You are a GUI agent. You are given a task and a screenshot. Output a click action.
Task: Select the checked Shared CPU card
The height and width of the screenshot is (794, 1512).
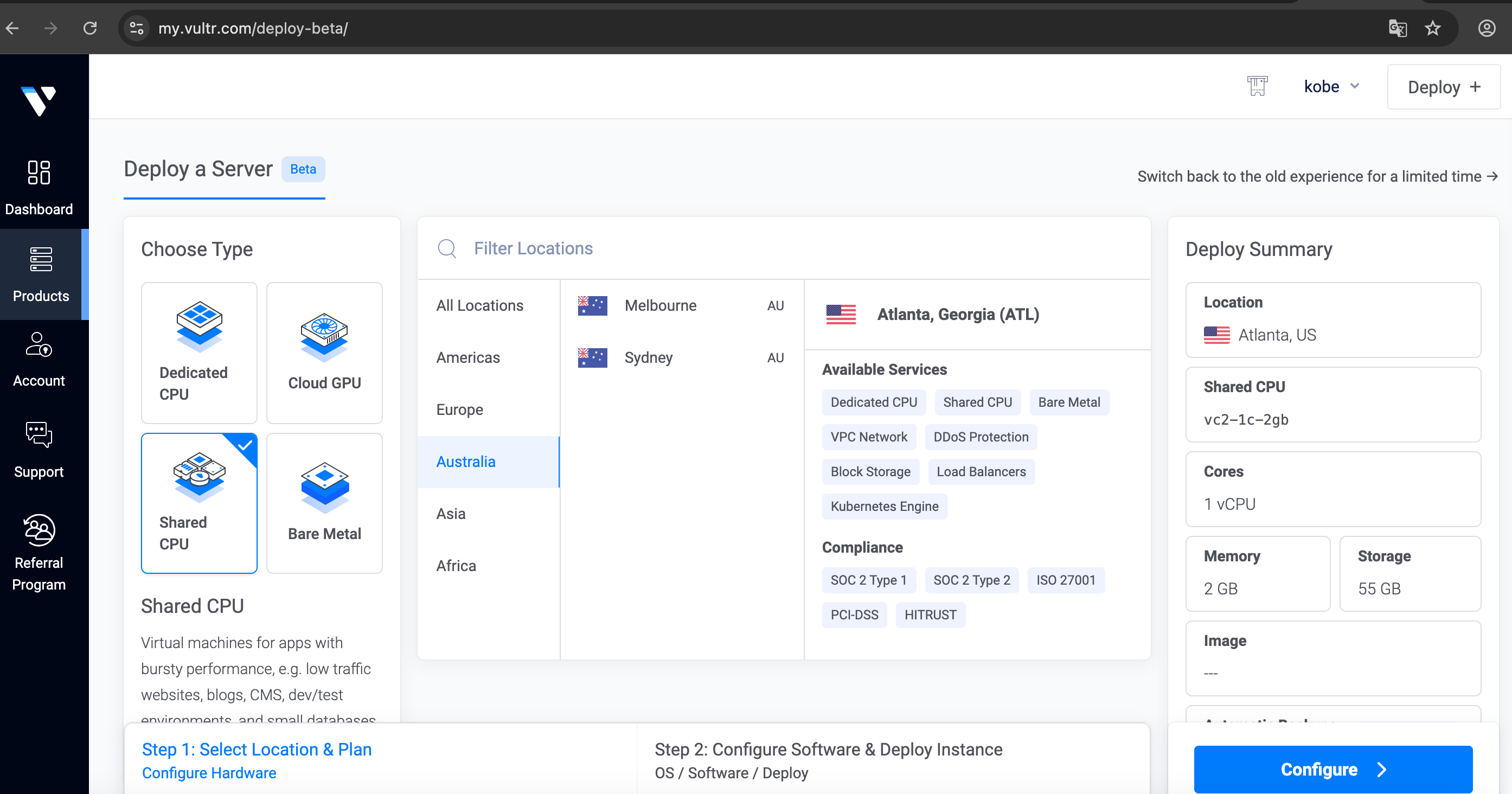(x=199, y=503)
